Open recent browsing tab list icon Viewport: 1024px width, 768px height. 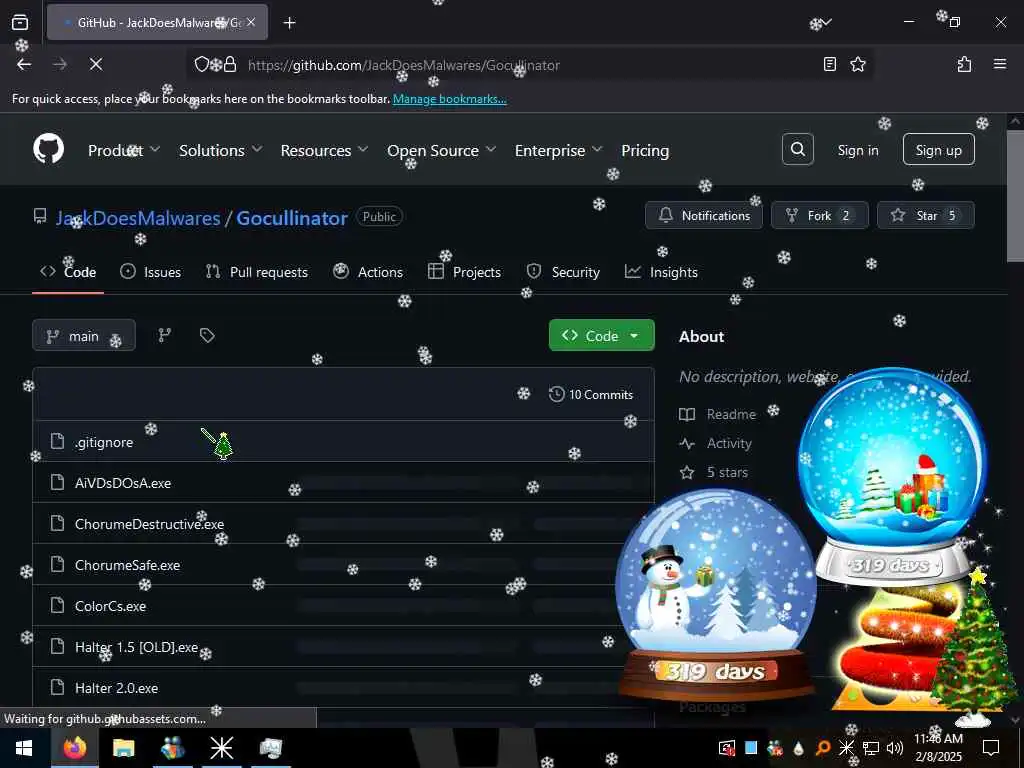(20, 22)
